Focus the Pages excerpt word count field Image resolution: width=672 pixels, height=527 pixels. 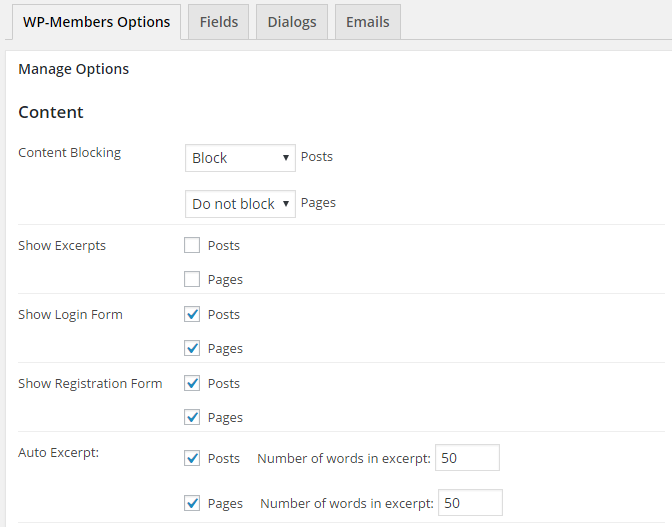470,503
